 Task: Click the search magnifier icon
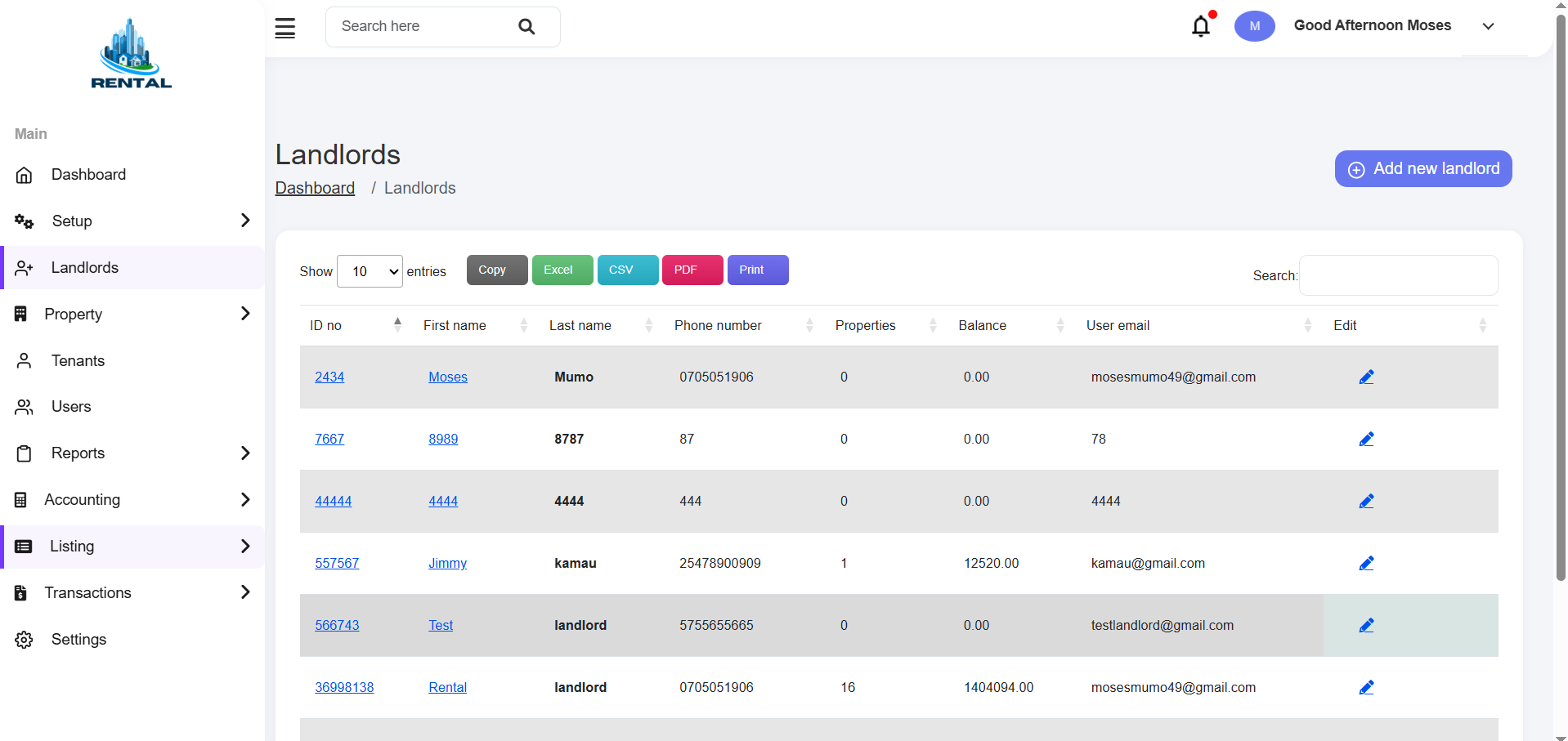526,27
